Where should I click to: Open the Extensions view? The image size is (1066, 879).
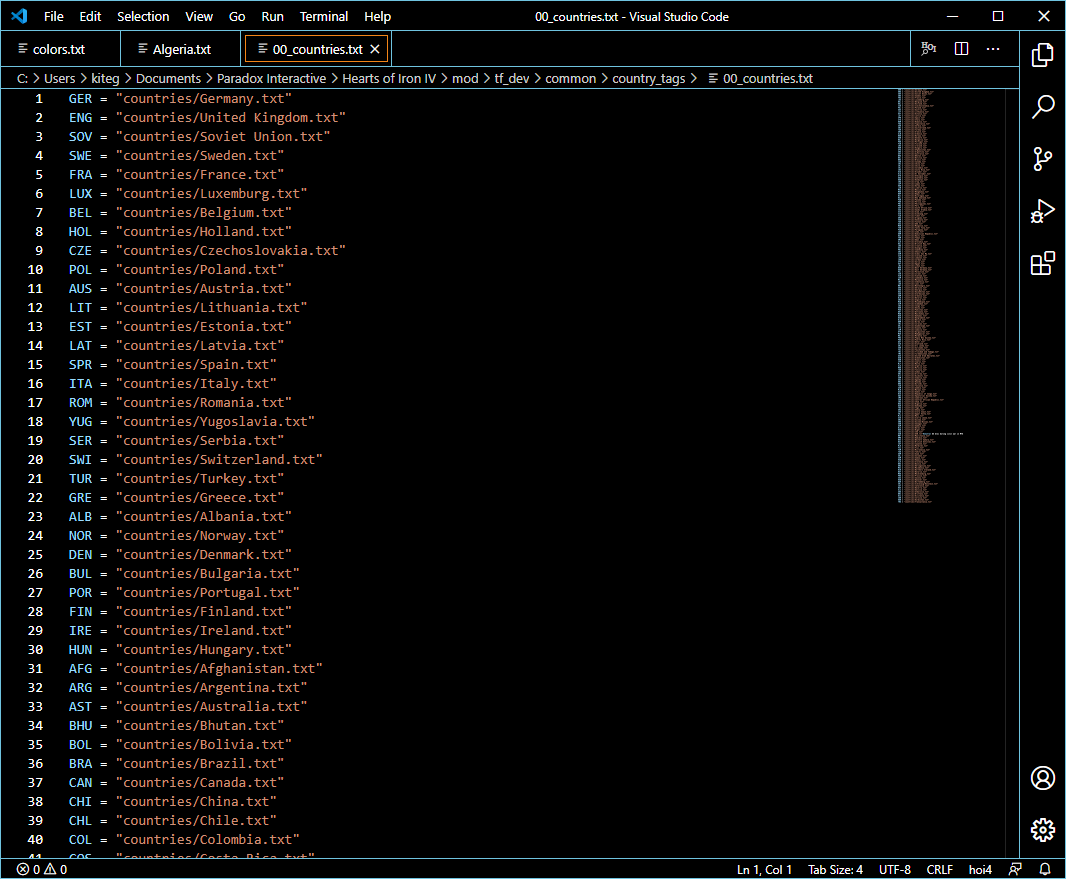(1042, 263)
